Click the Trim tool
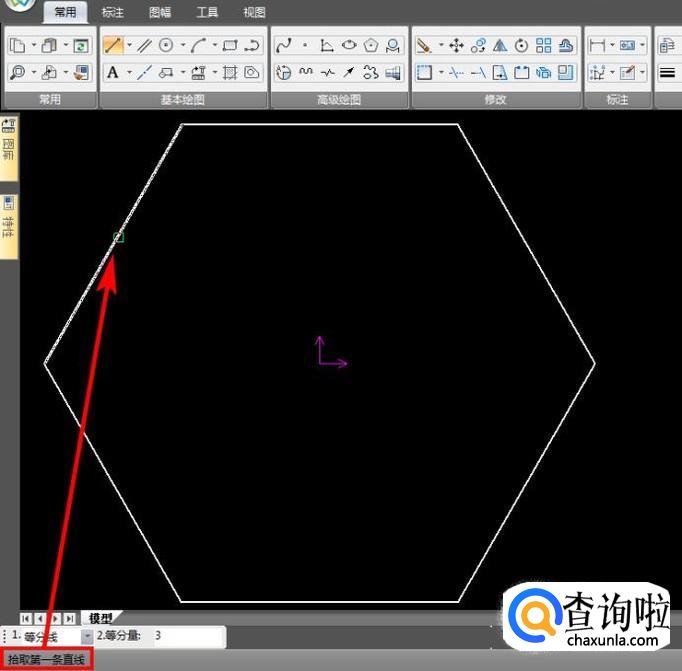 [456, 73]
